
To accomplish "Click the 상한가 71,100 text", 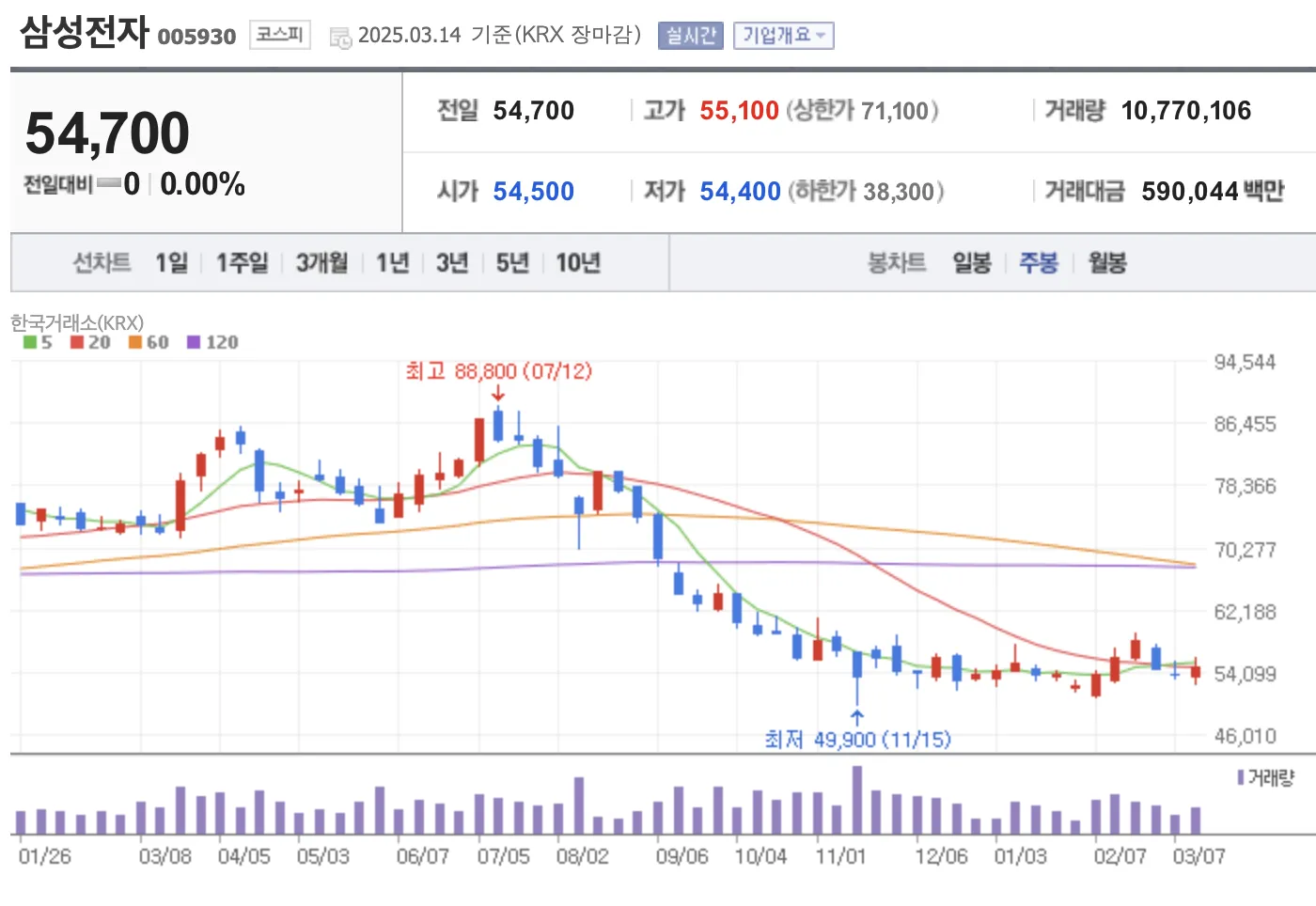I will click(x=862, y=111).
